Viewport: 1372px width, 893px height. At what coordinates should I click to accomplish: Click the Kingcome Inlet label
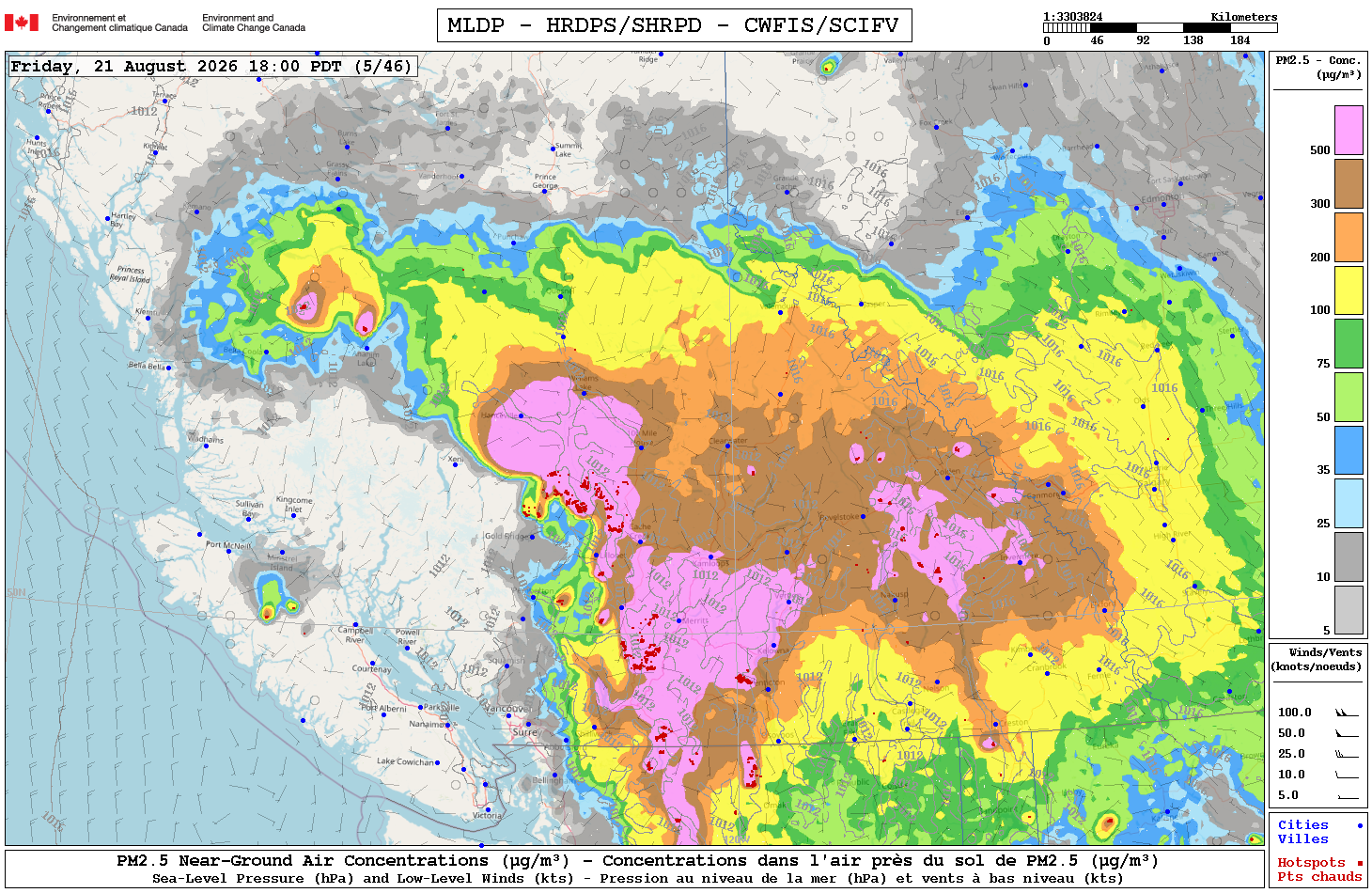(294, 505)
